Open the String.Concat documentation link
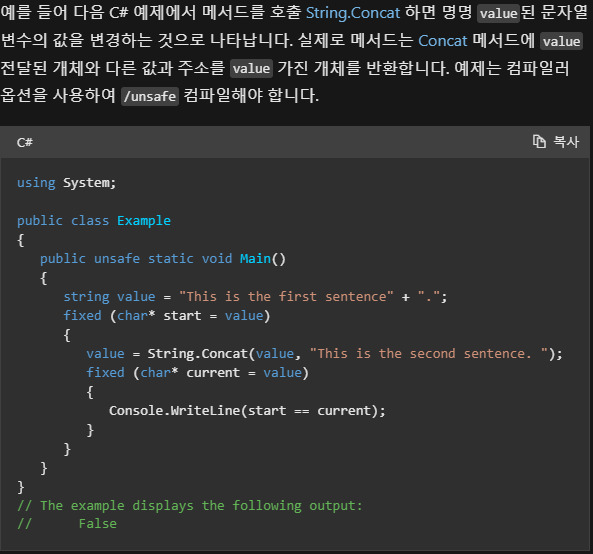593x554 pixels. (352, 13)
